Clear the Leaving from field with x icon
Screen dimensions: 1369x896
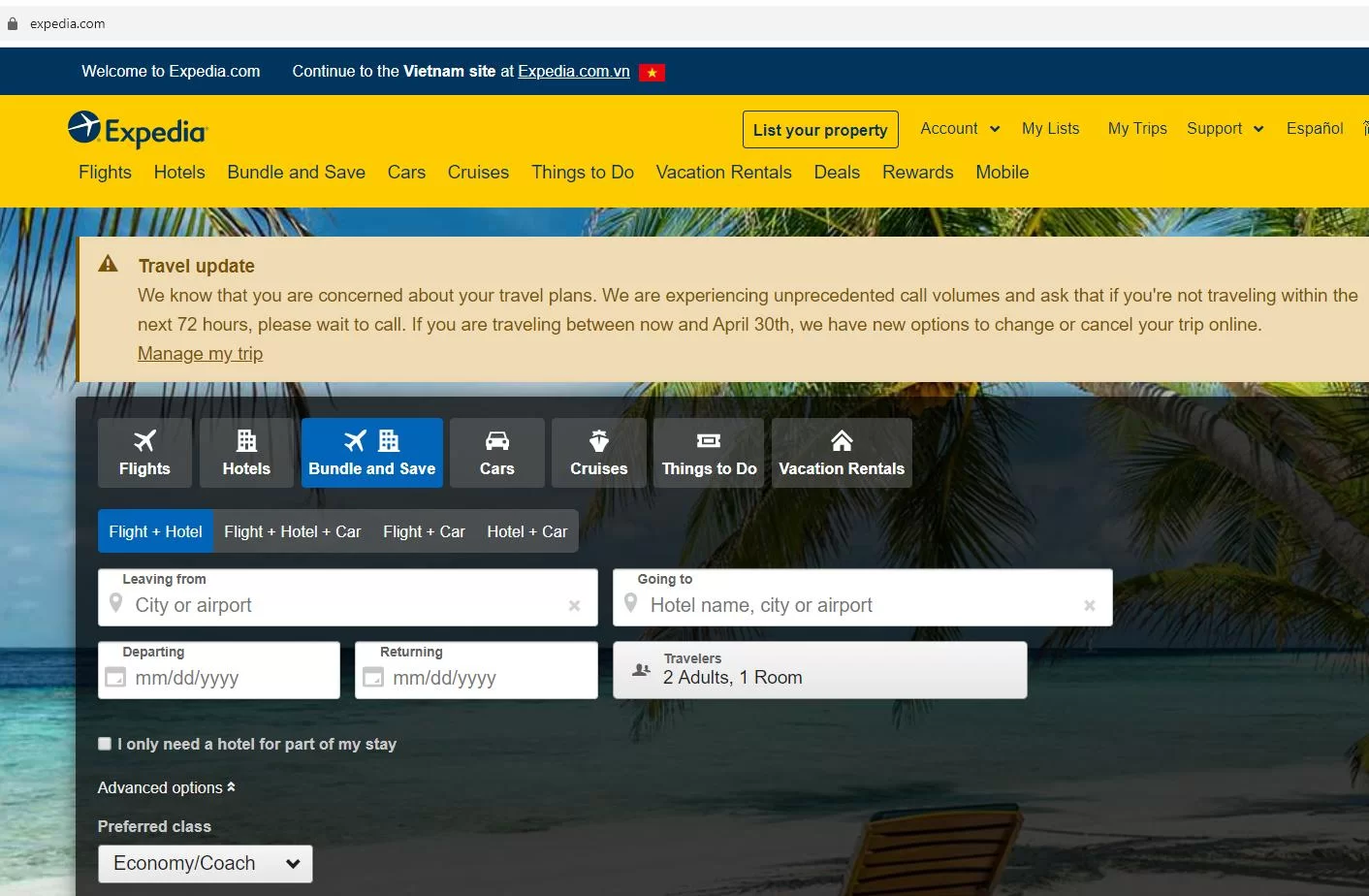[x=574, y=606]
